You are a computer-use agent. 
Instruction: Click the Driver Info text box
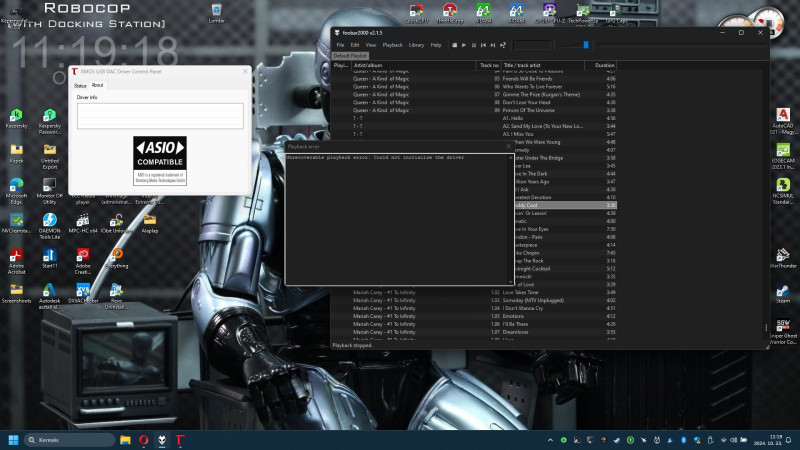point(160,116)
